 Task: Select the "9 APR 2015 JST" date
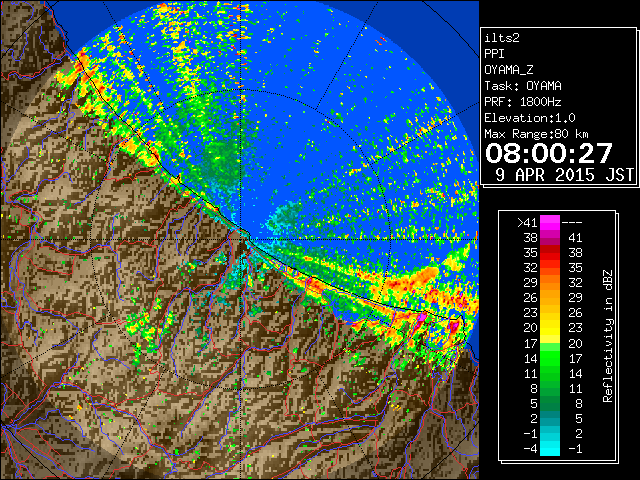click(x=564, y=175)
